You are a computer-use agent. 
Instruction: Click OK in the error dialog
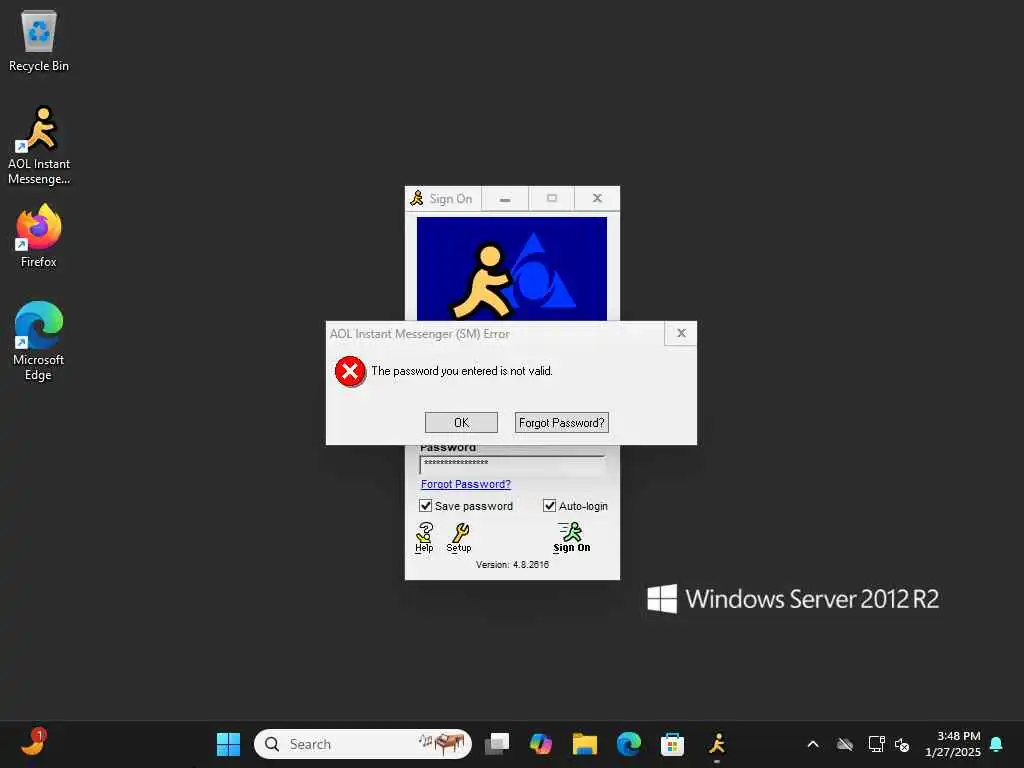click(x=461, y=423)
